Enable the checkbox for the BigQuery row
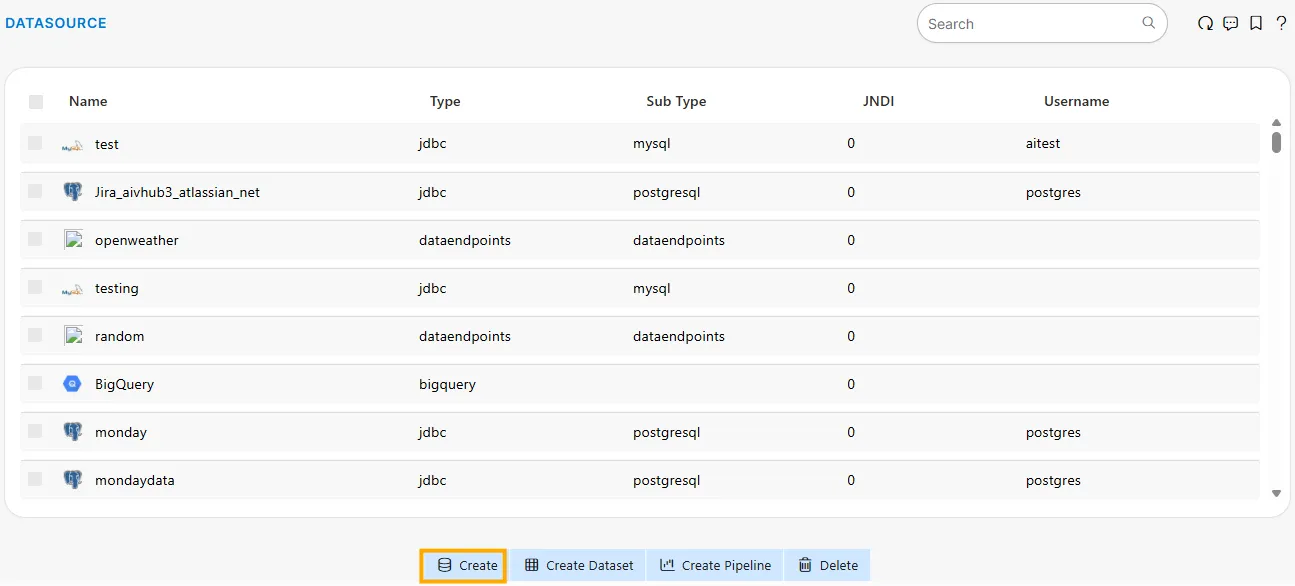This screenshot has width=1295, height=586. 36,383
